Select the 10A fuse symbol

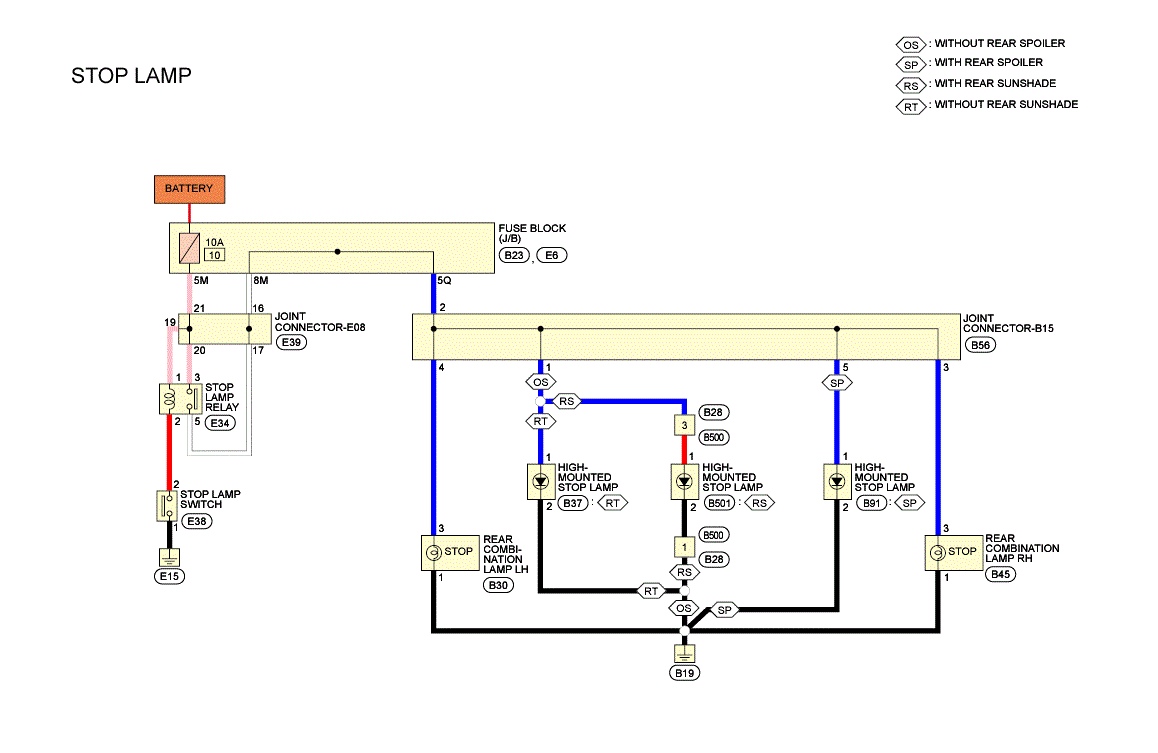click(x=190, y=248)
